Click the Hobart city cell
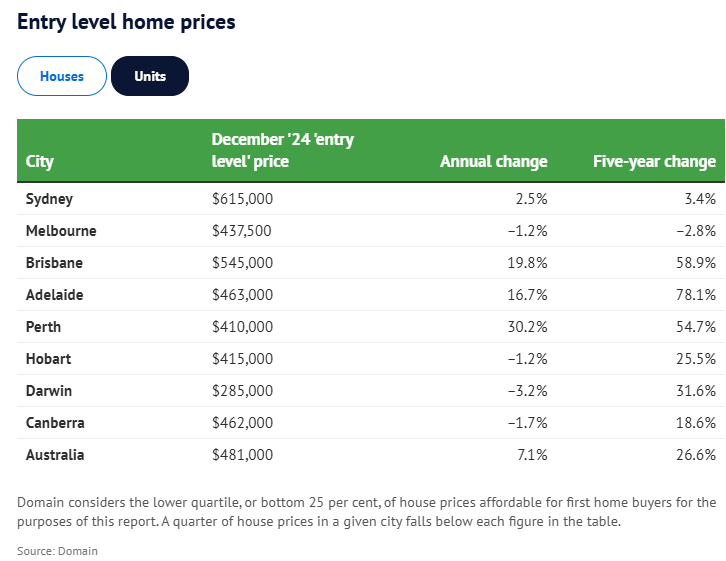The image size is (726, 561). click(48, 359)
